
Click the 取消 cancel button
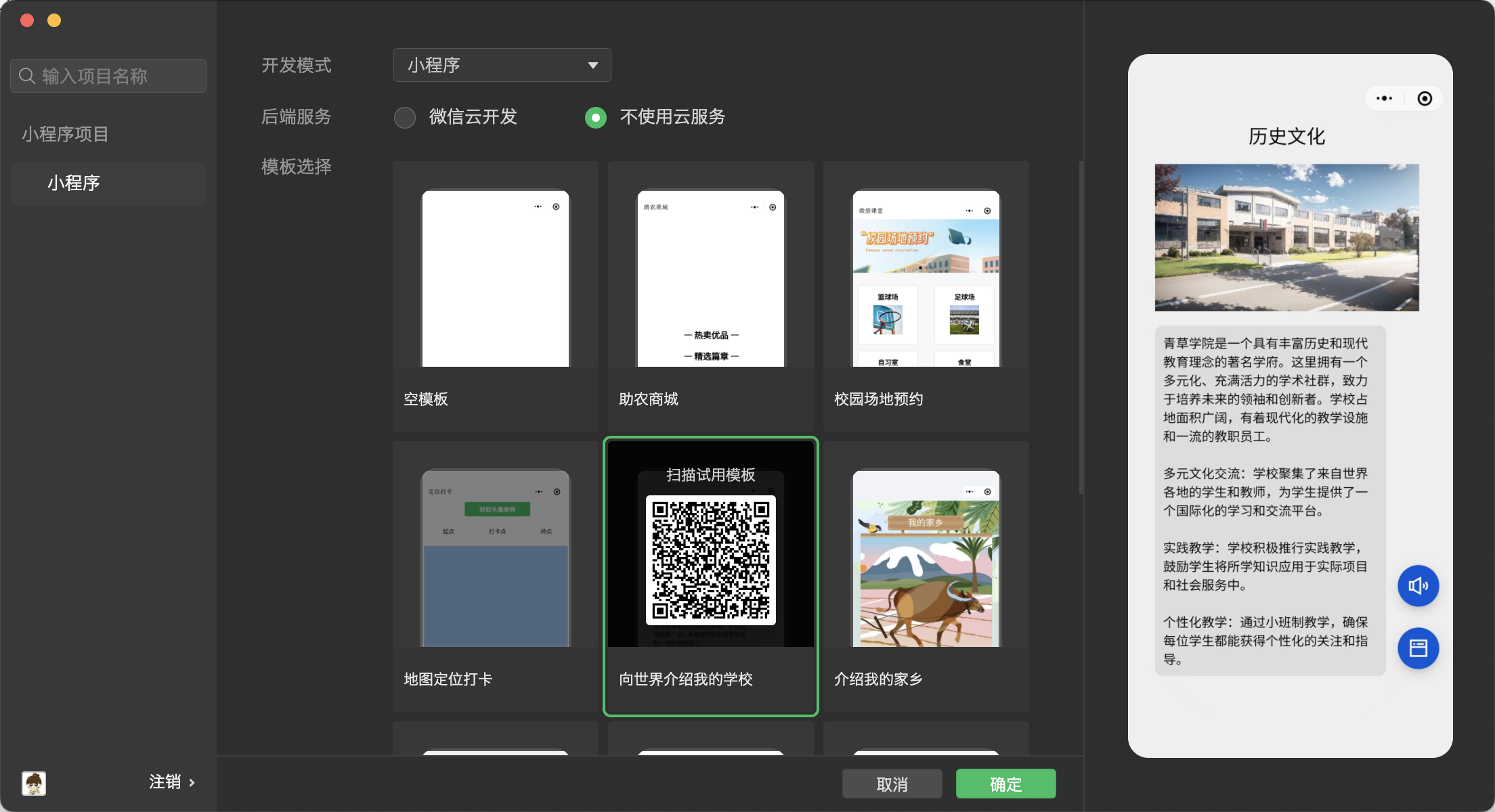point(892,784)
